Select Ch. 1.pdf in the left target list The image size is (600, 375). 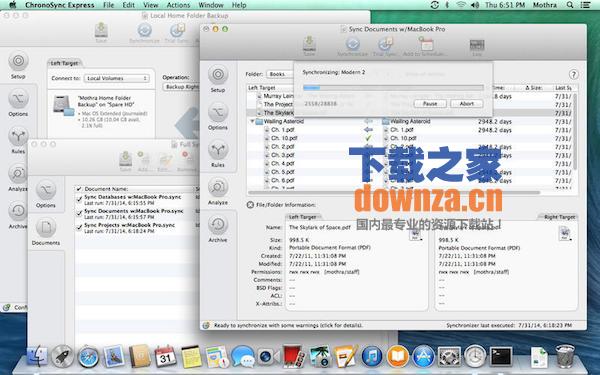click(283, 130)
